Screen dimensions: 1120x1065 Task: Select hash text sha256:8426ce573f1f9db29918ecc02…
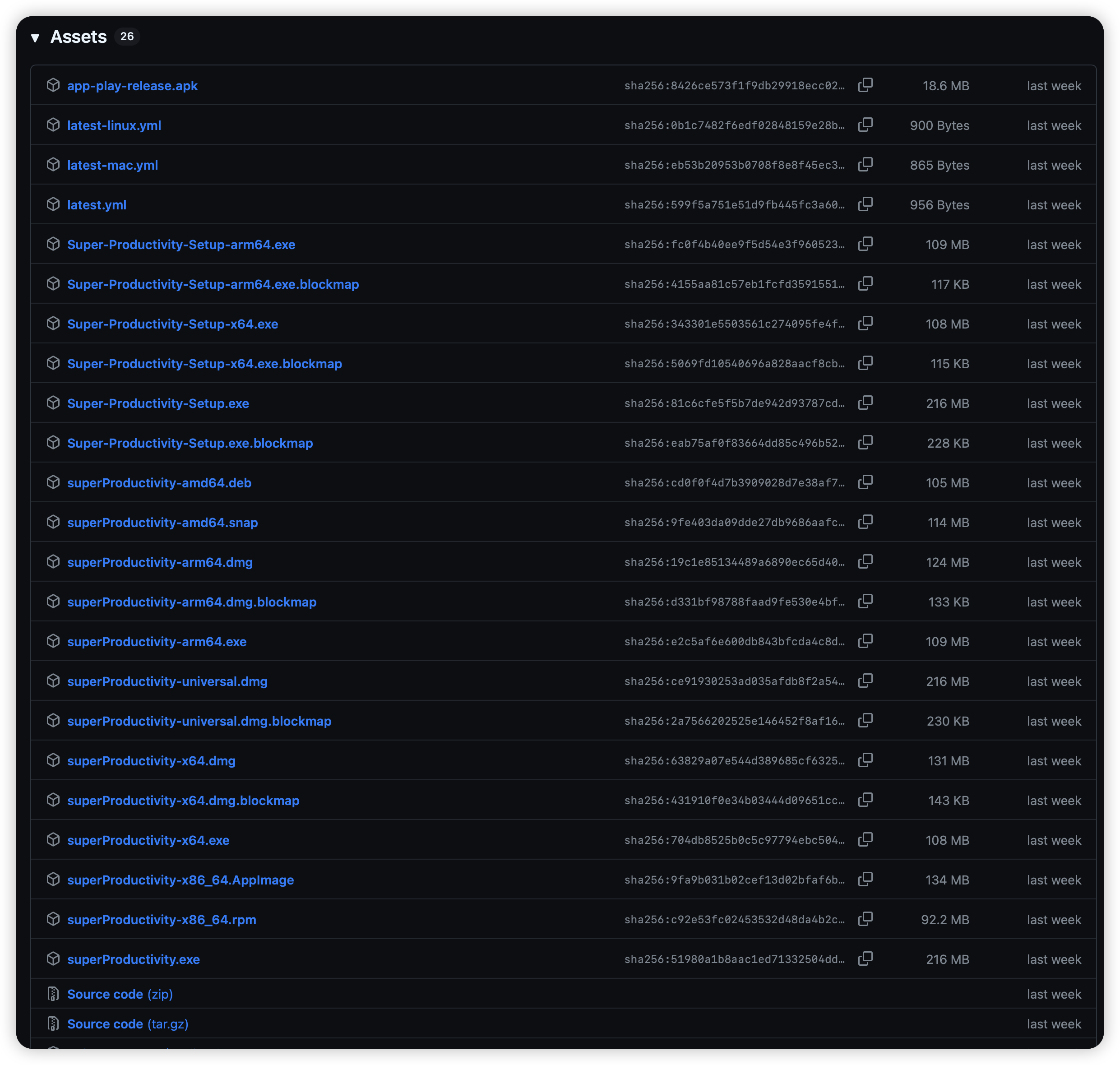point(735,86)
